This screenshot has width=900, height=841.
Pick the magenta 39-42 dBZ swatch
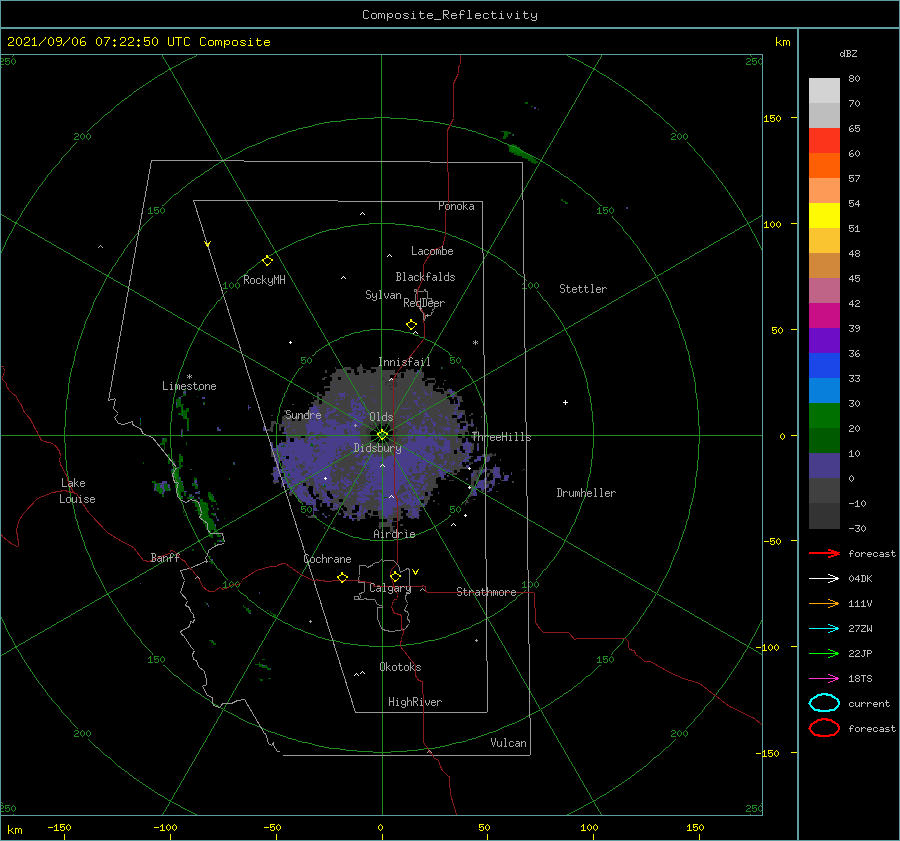pyautogui.click(x=824, y=316)
